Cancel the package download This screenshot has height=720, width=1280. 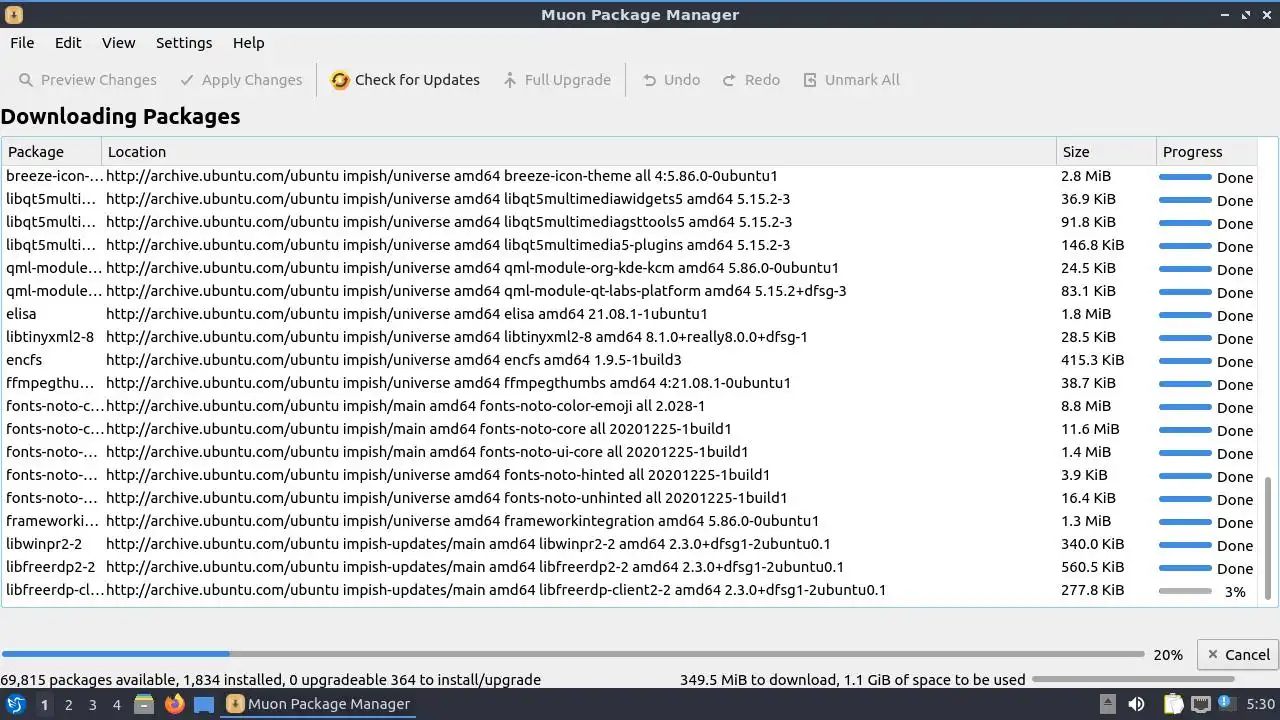pyautogui.click(x=1238, y=655)
